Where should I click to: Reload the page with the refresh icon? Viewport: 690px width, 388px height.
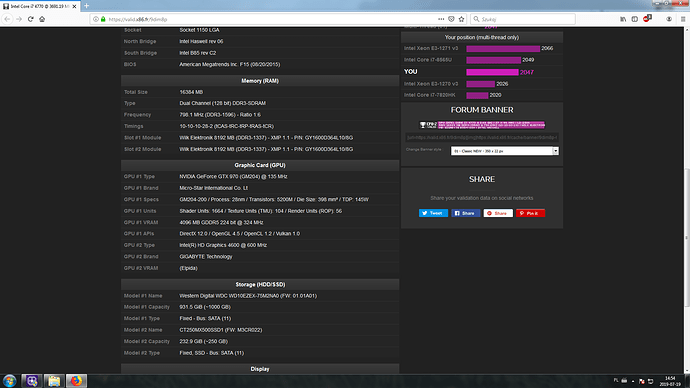[x=30, y=19]
